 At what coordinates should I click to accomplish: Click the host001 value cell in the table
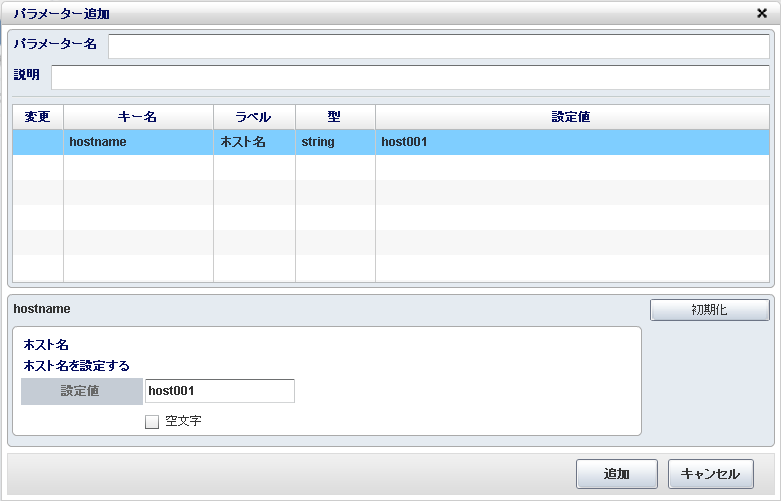click(x=572, y=142)
